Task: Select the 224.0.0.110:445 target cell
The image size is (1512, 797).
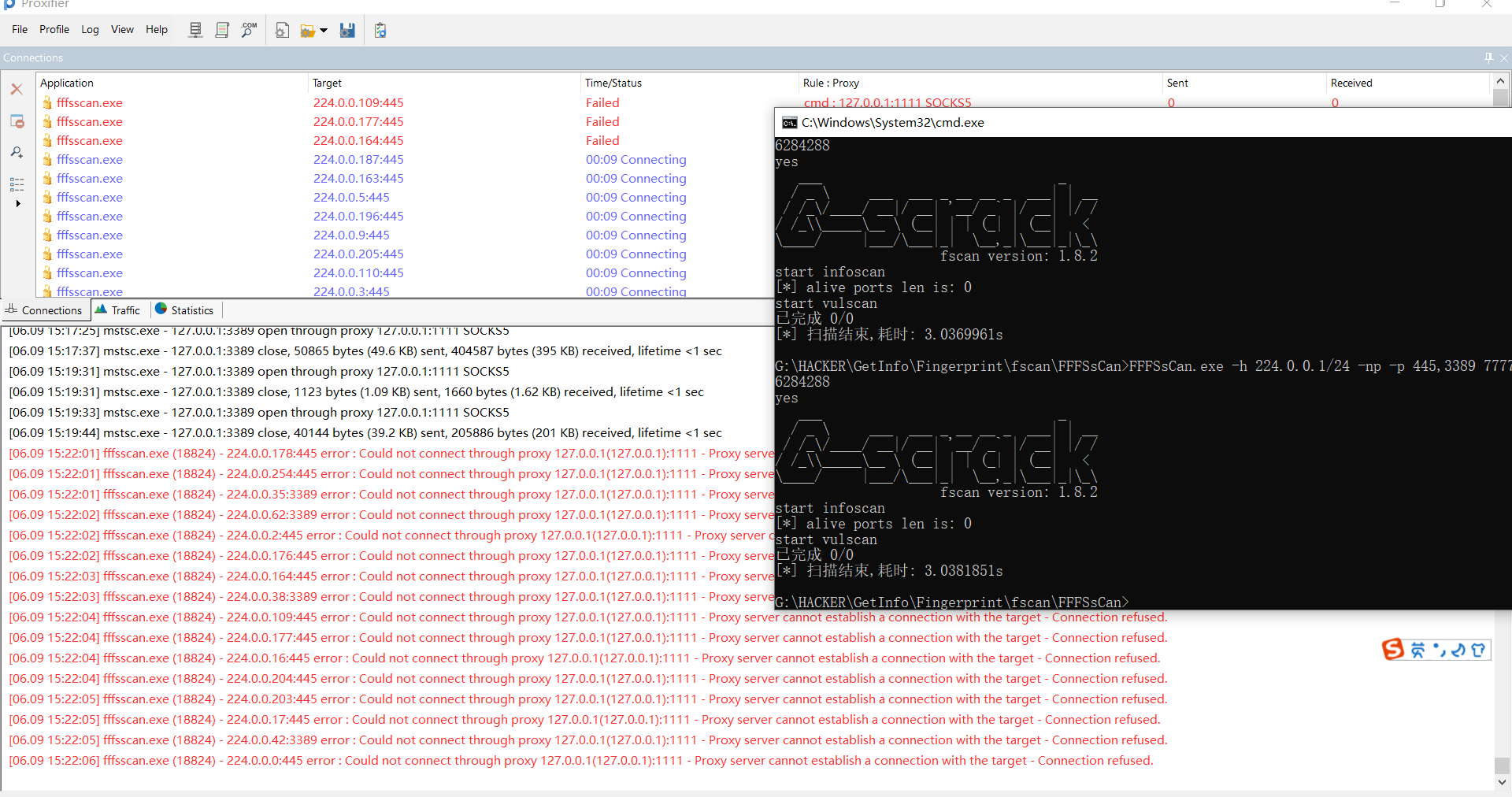Action: [358, 272]
